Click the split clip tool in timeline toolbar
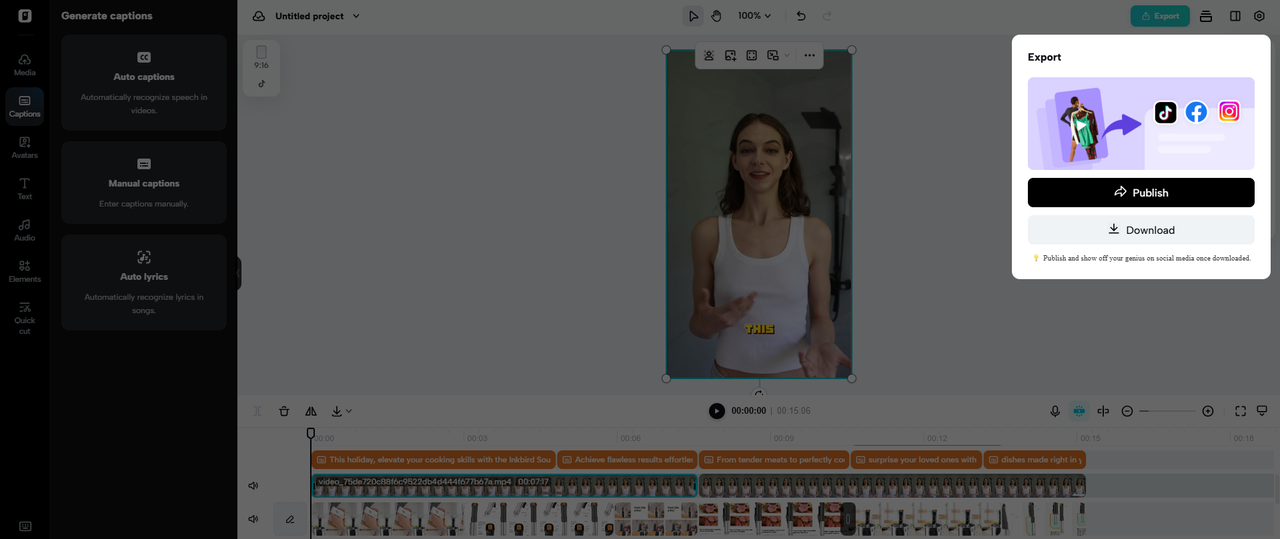This screenshot has height=539, width=1280. pos(257,411)
